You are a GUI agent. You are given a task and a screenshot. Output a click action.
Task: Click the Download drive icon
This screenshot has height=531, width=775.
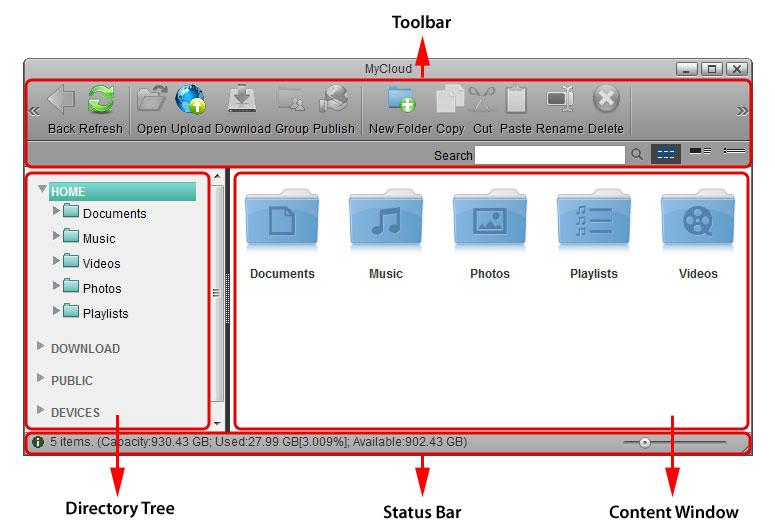pos(242,98)
